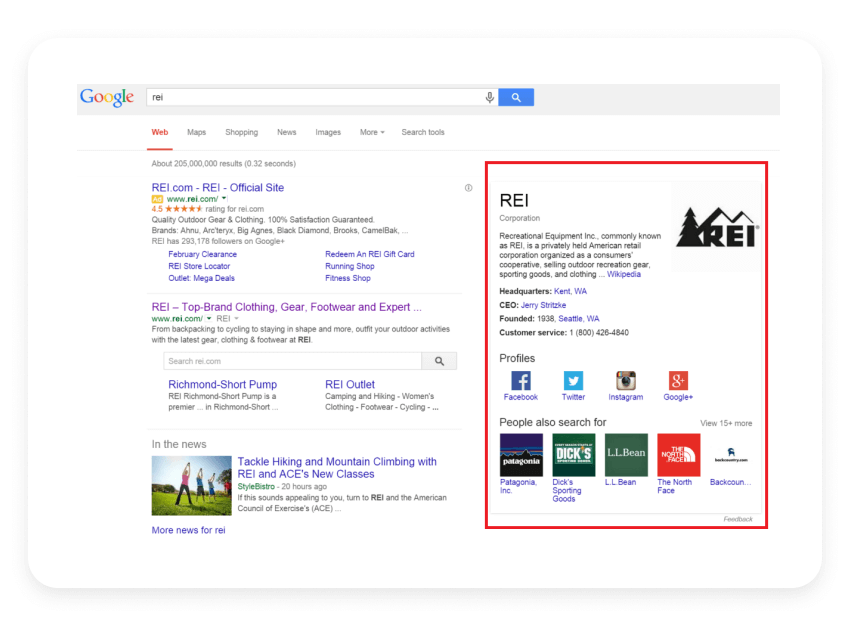Viewport: 850px width, 626px height.
Task: Expand the URL dropdown arrow under REI.com ad
Action: coord(222,200)
